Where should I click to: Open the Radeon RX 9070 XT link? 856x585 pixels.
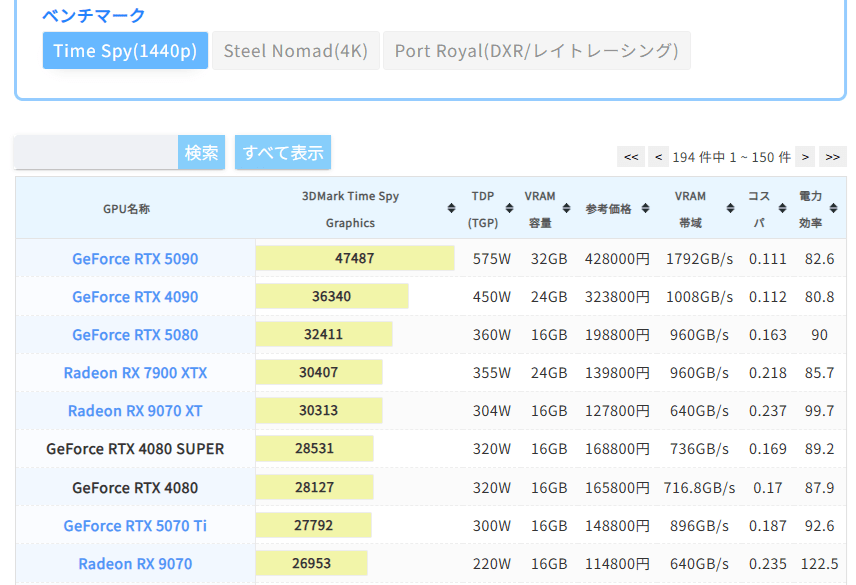(135, 410)
